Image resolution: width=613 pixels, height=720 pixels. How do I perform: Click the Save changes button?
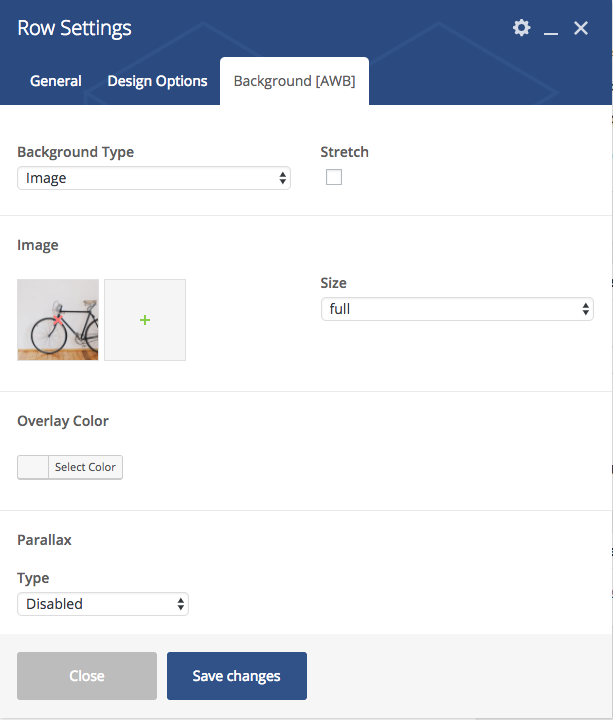[237, 676]
